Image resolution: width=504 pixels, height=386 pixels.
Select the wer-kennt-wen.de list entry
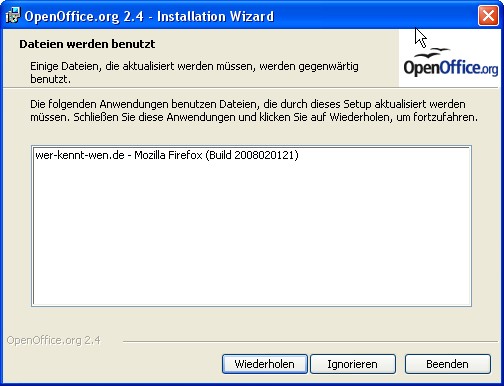(x=167, y=155)
